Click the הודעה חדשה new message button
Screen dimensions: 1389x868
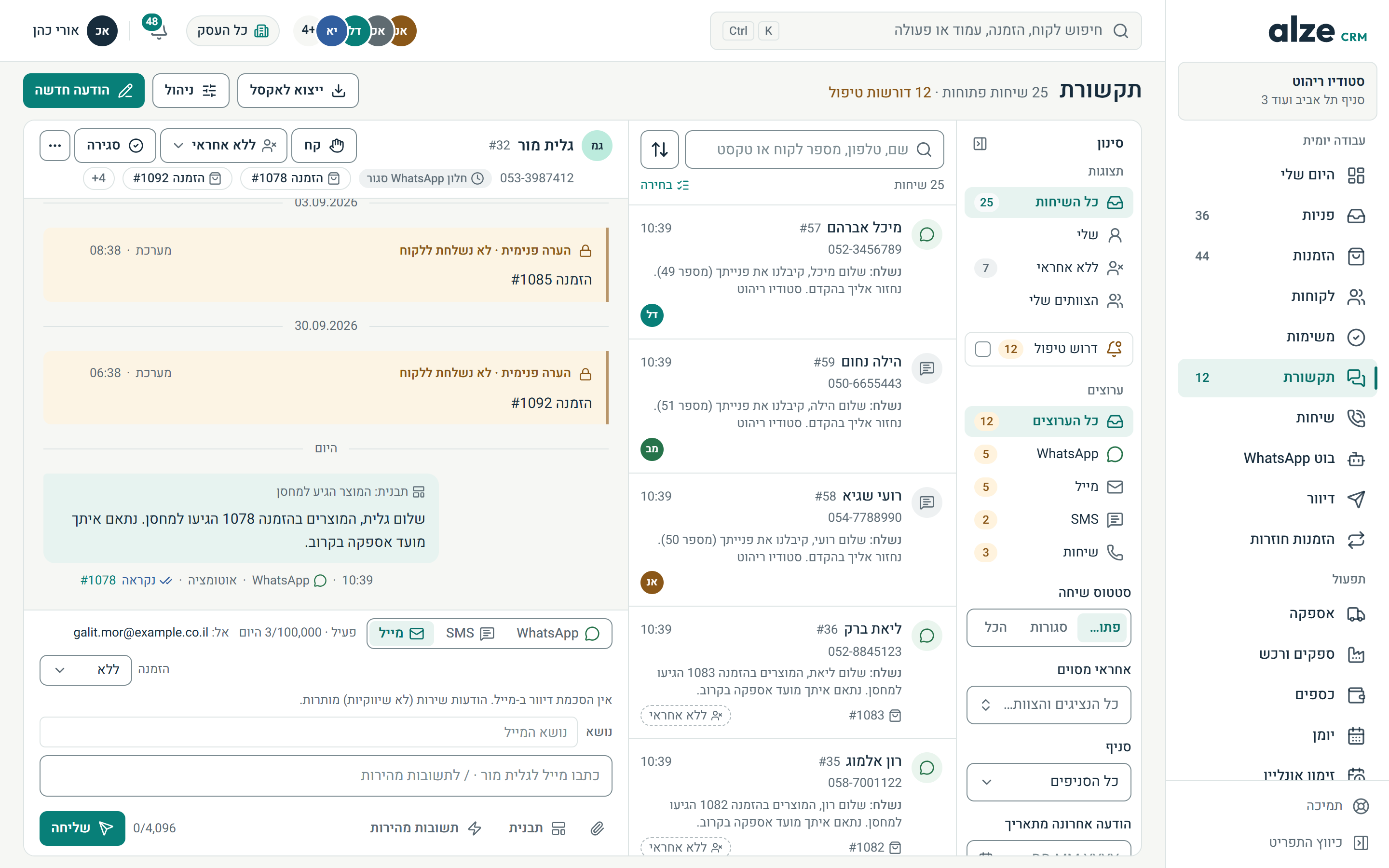coord(84,91)
